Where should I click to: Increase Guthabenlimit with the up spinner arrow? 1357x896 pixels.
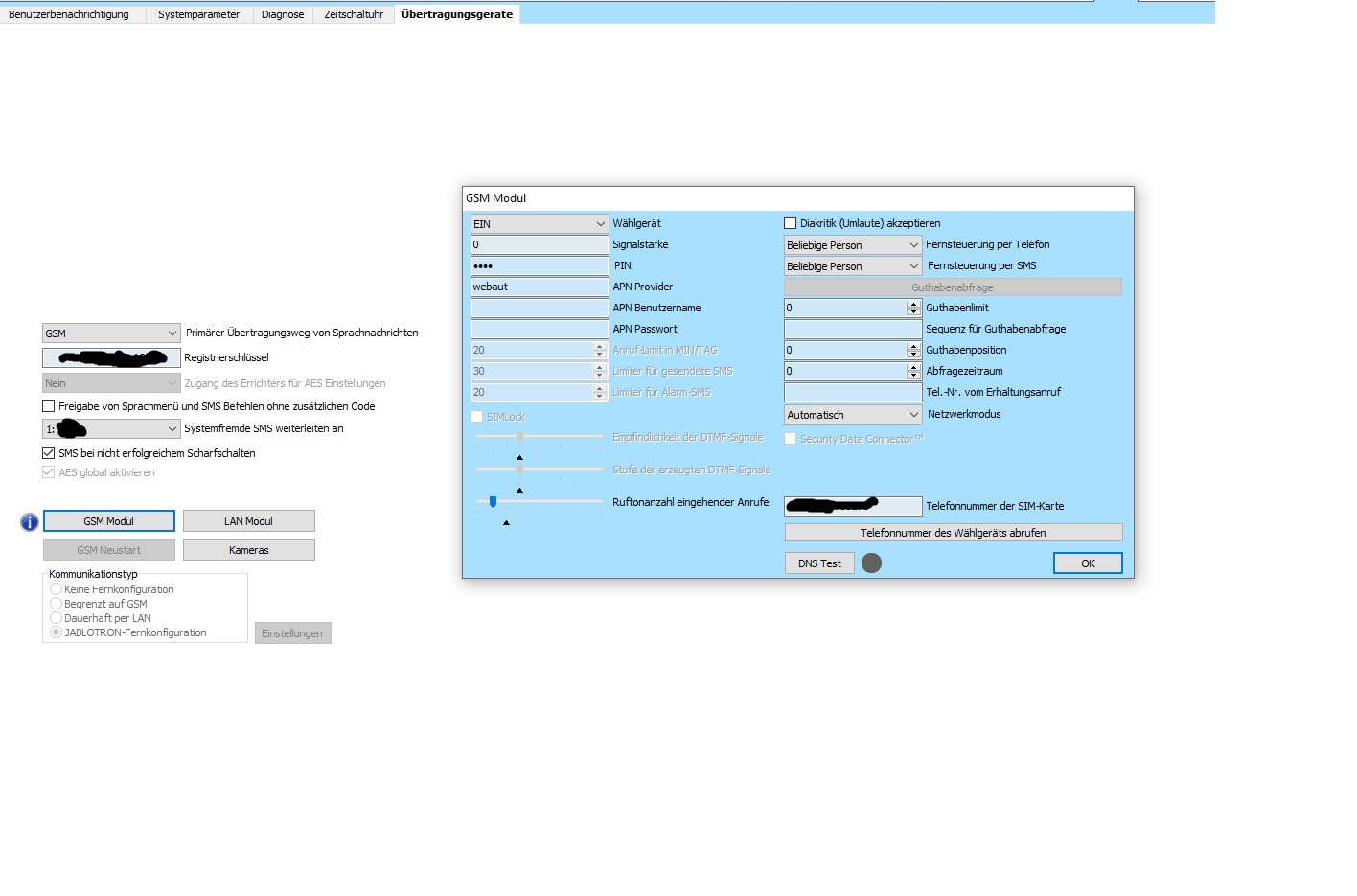coord(913,304)
